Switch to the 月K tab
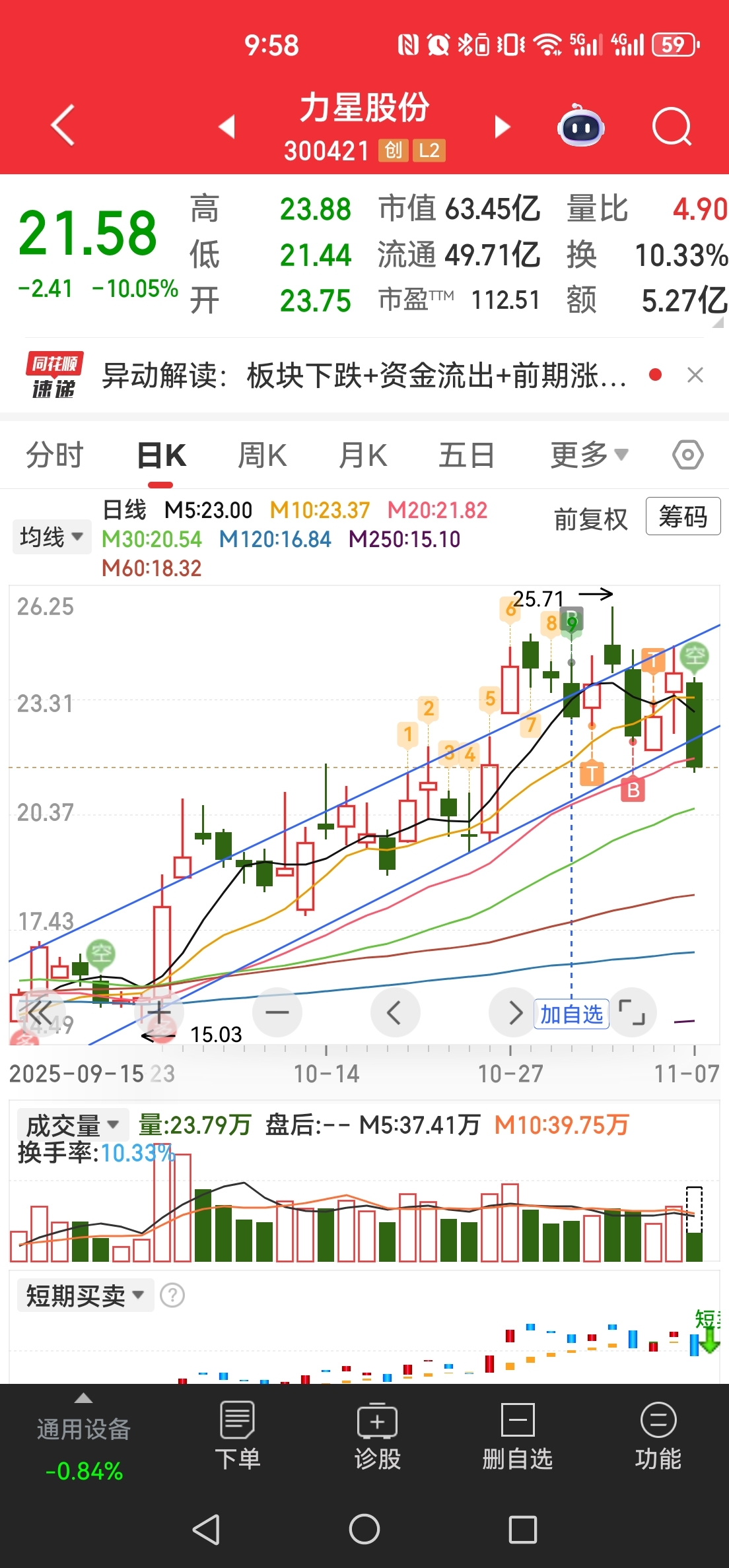 (363, 455)
